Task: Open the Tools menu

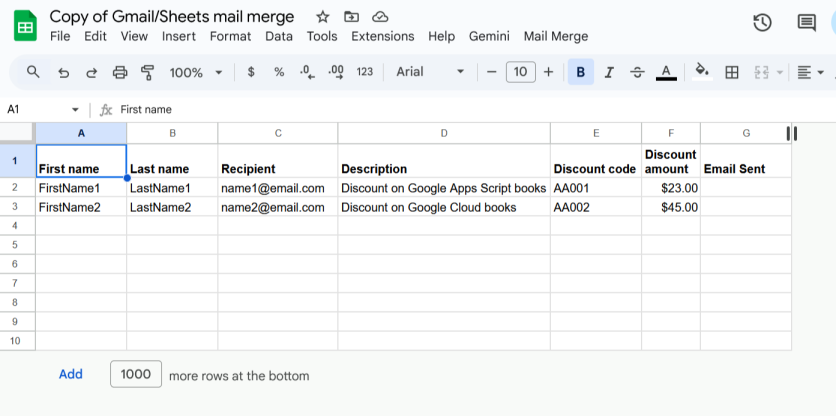Action: click(322, 36)
